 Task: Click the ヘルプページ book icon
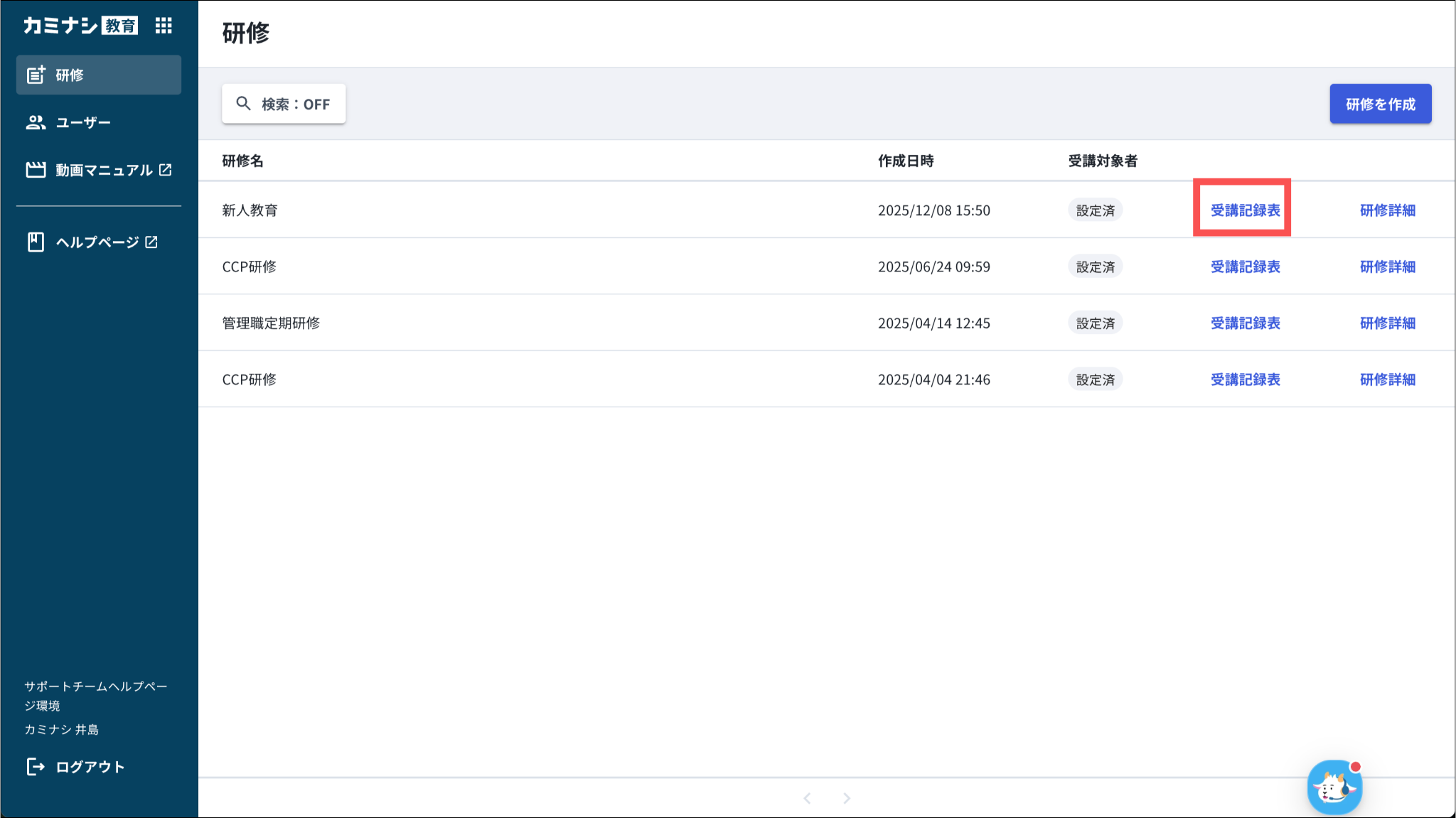pyautogui.click(x=36, y=242)
